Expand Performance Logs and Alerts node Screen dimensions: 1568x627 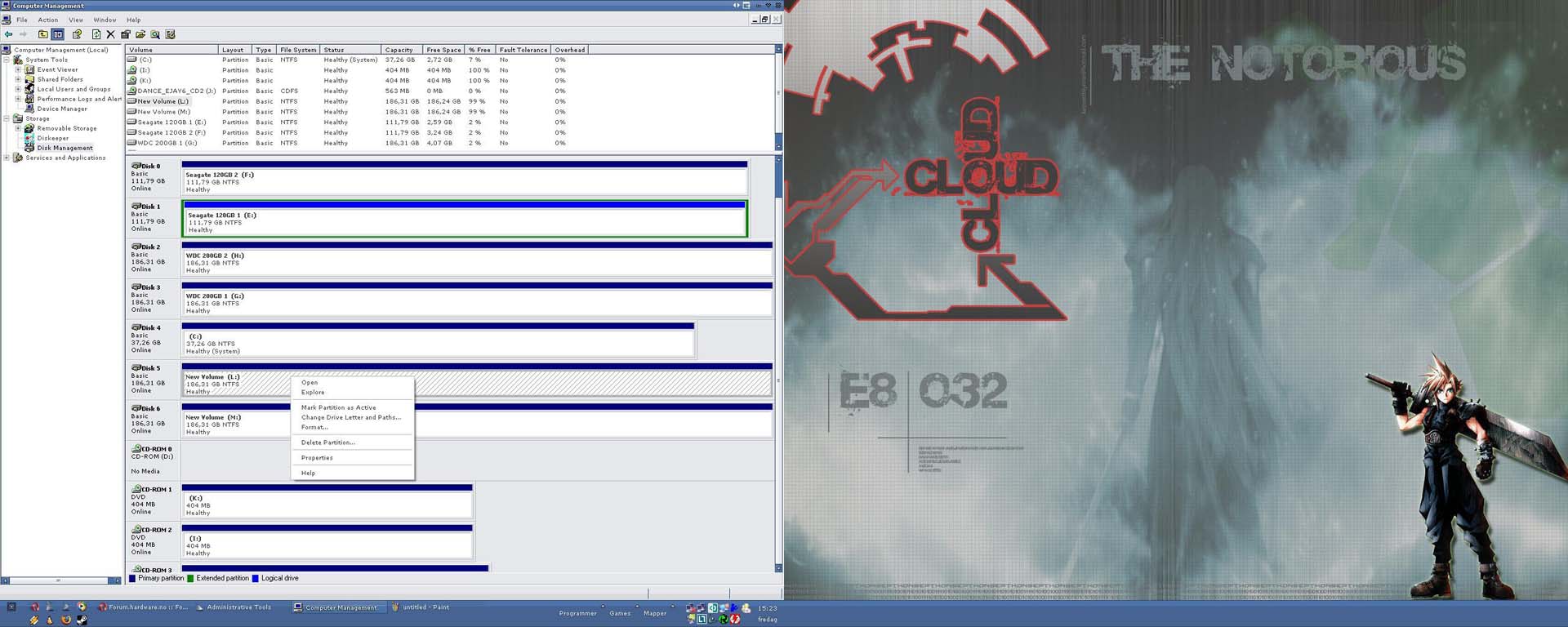click(18, 99)
